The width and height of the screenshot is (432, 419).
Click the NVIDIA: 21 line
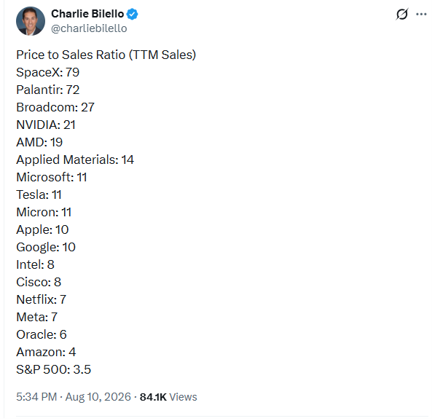pyautogui.click(x=46, y=125)
